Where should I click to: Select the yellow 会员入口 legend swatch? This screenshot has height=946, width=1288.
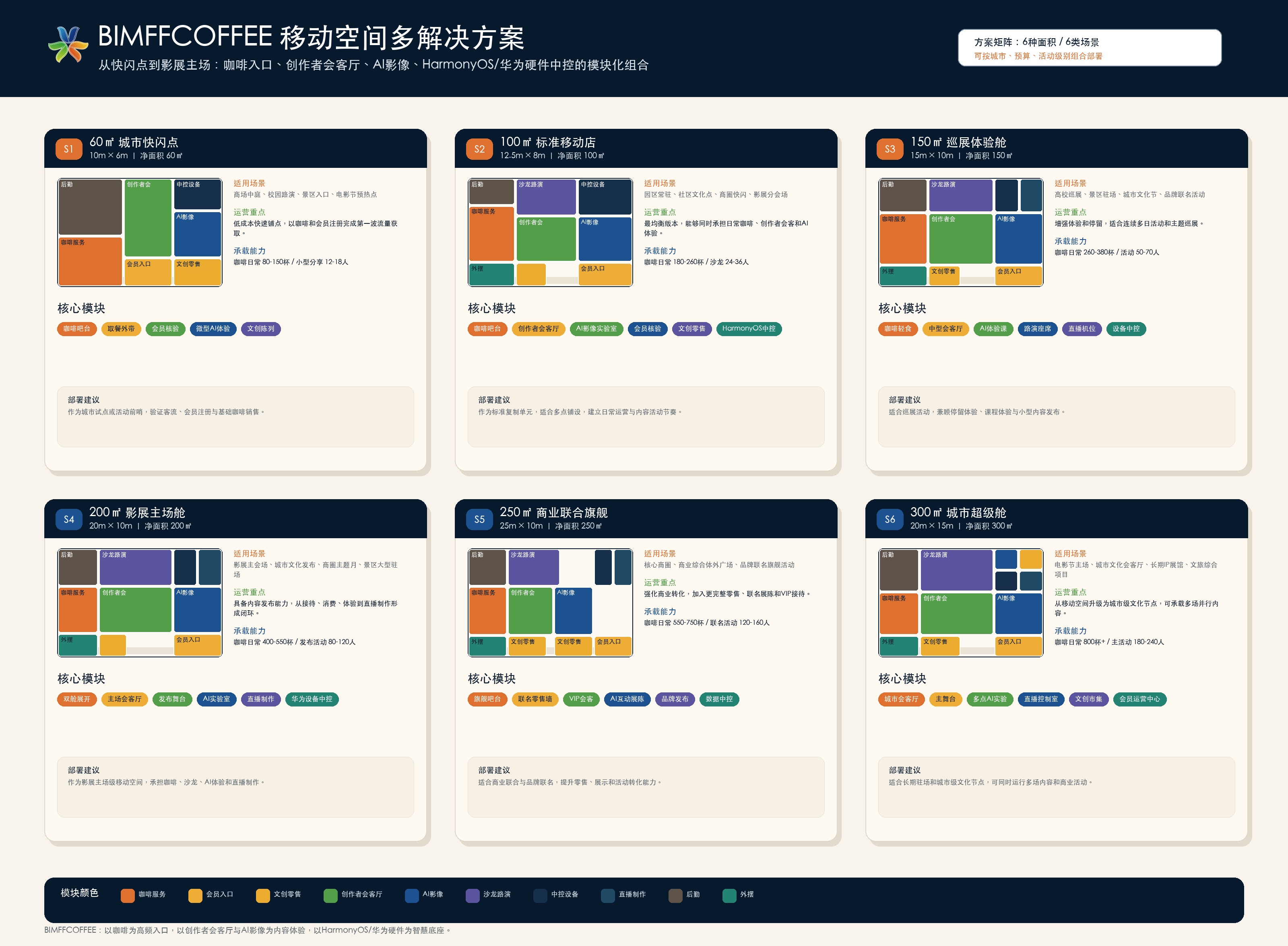(195, 896)
